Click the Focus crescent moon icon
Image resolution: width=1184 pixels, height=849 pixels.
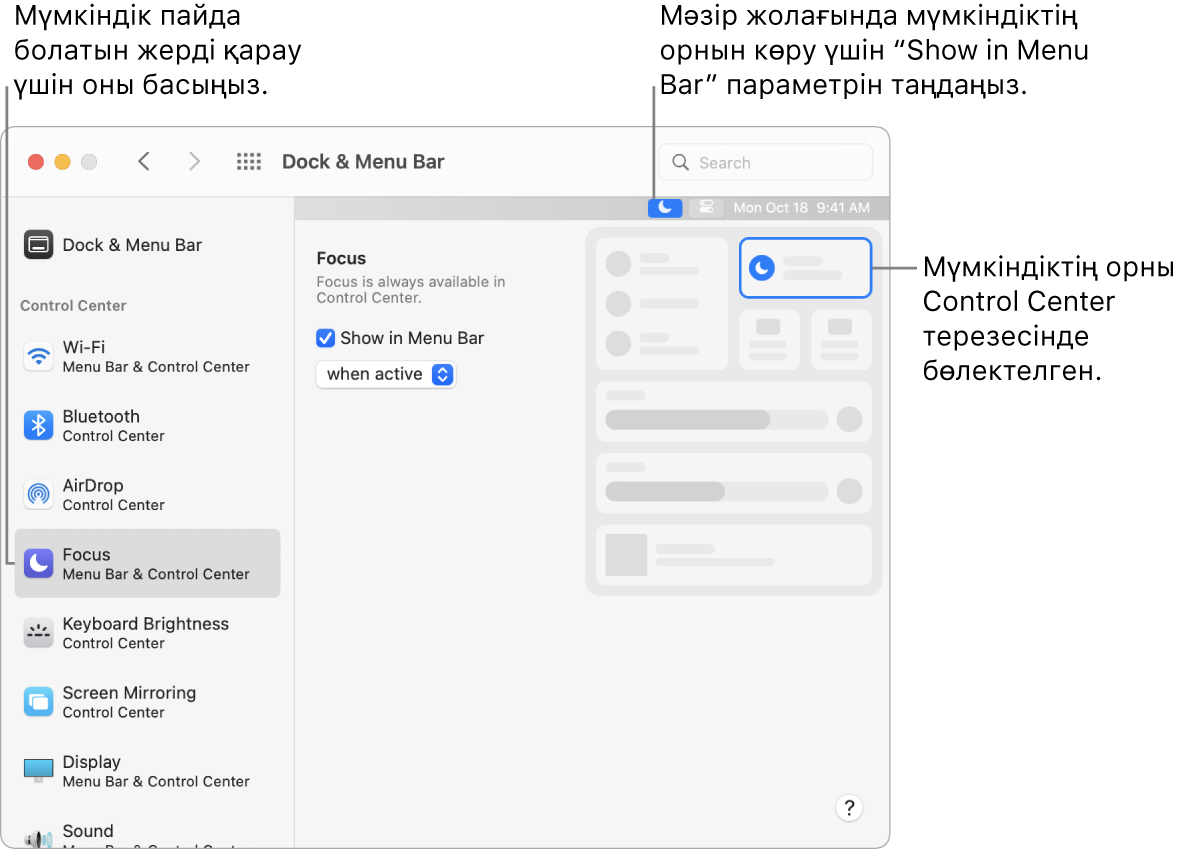(37, 563)
